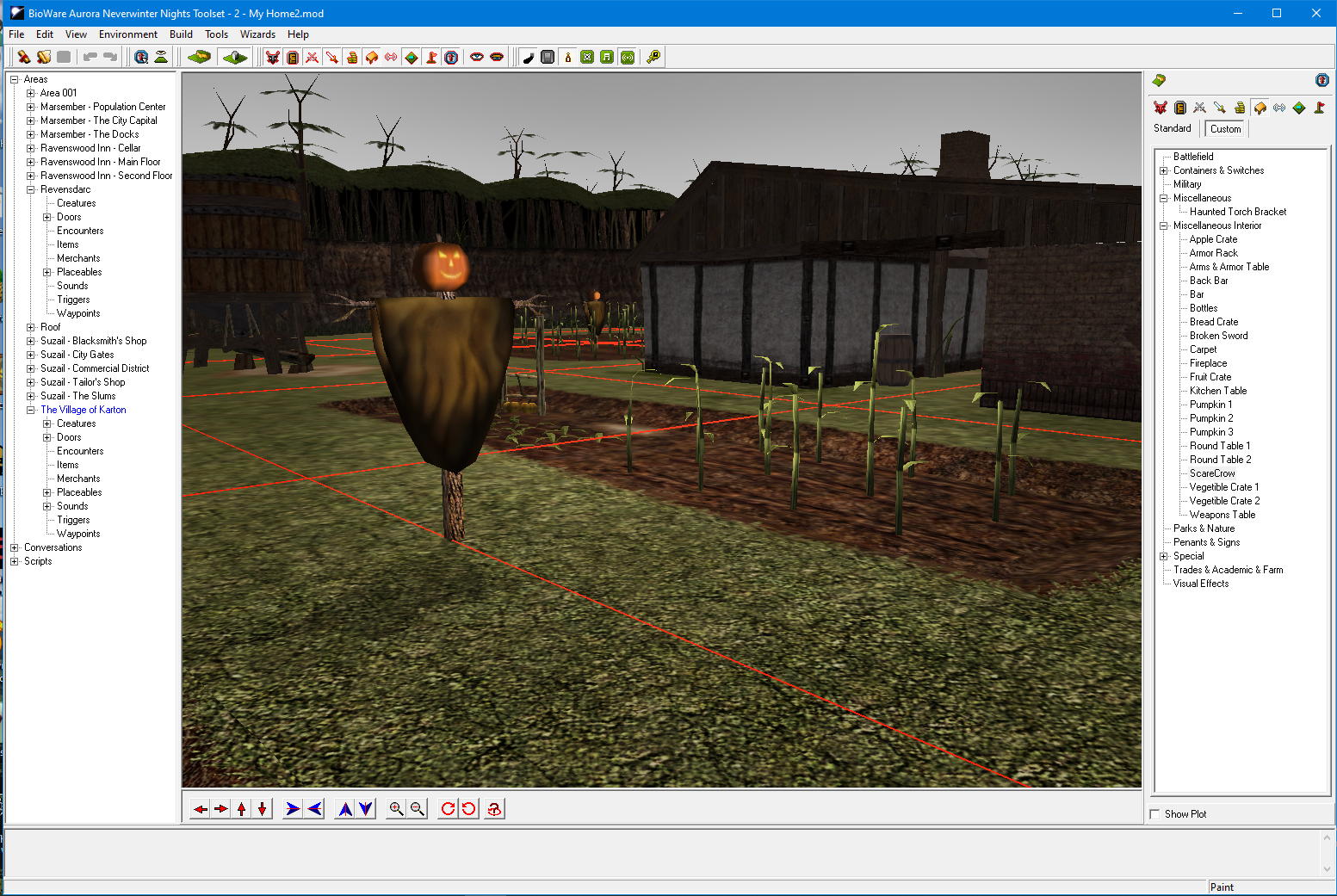Select waypoints flag palette icon in right panel
1337x896 pixels.
point(1319,108)
